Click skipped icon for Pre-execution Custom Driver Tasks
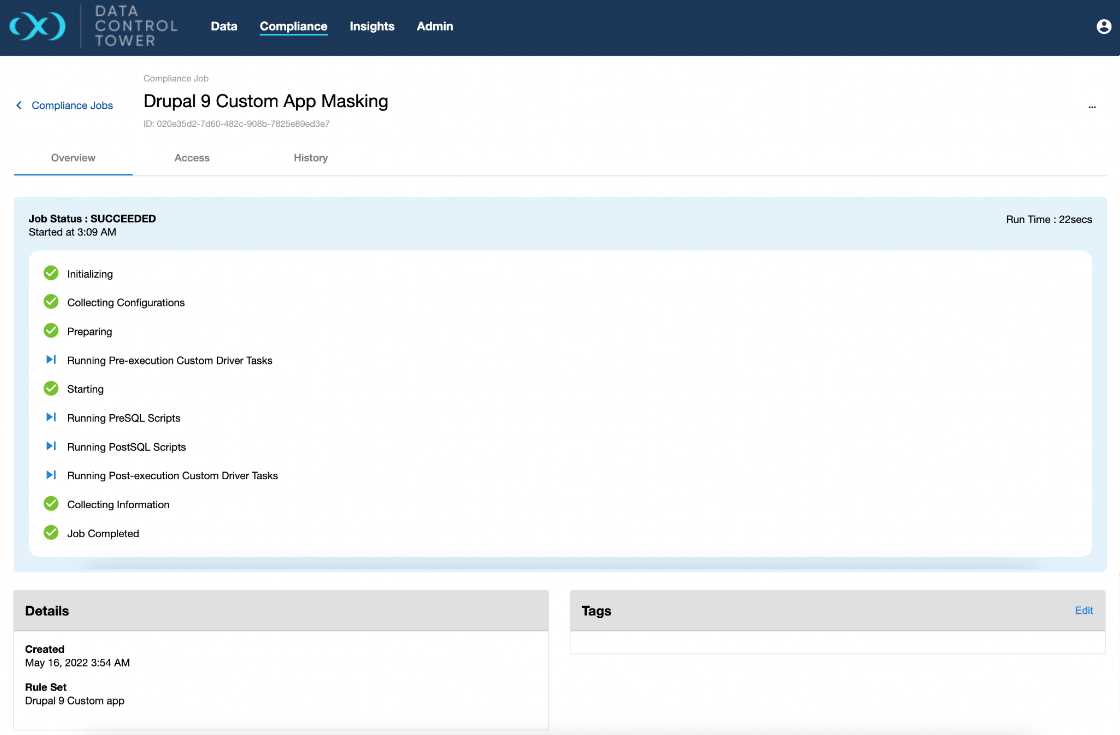1120x735 pixels. (51, 360)
